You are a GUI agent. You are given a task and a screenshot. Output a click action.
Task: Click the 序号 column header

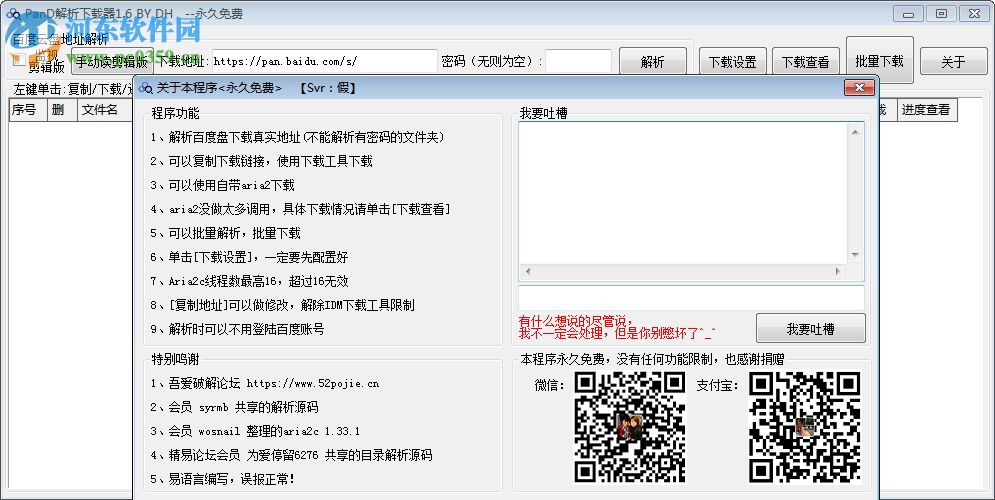(x=27, y=110)
